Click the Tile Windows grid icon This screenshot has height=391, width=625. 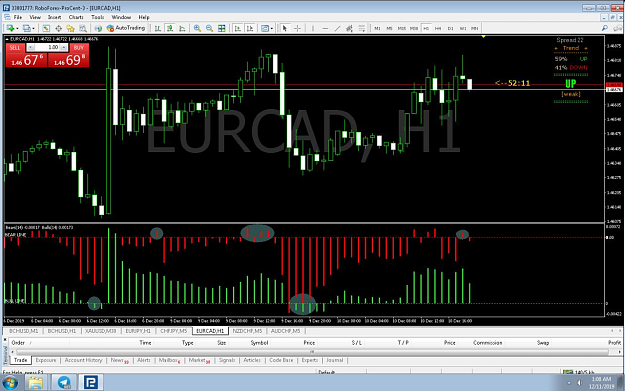222,28
